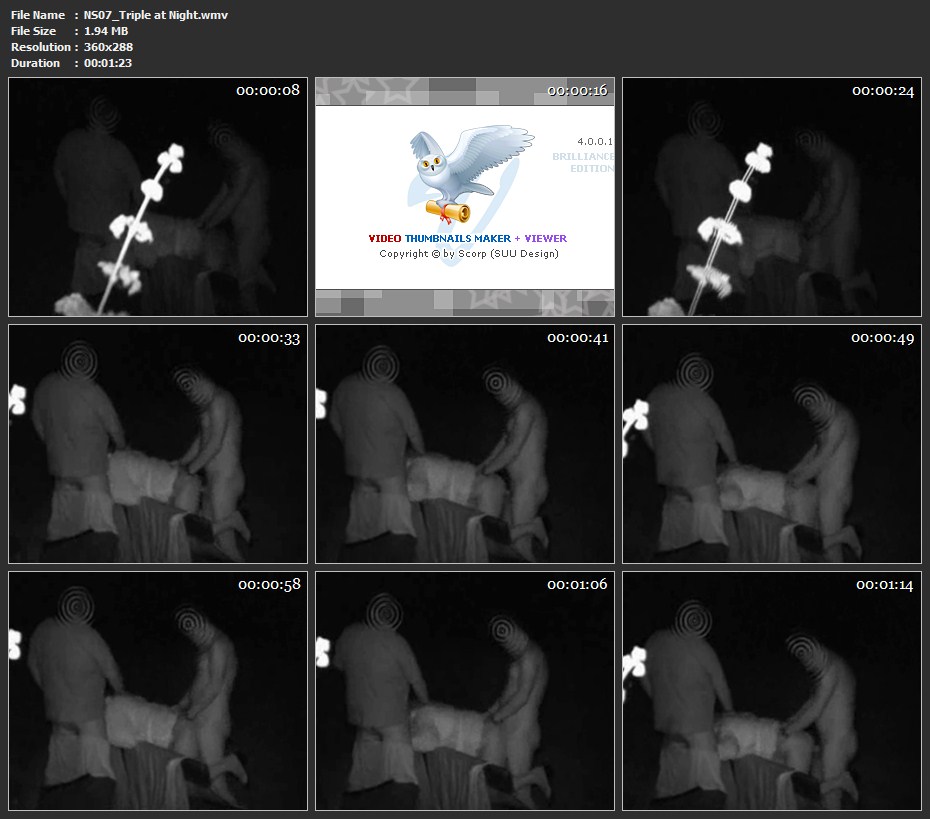Viewport: 930px width, 819px height.
Task: Click the 00:00:08 timestamp label
Action: click(x=267, y=91)
